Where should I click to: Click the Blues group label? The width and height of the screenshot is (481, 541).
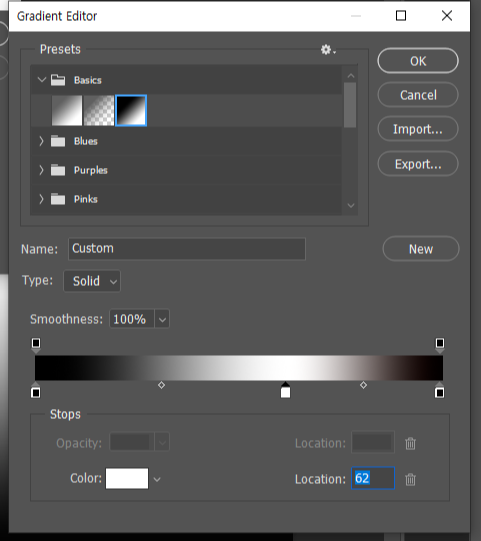[x=86, y=141]
